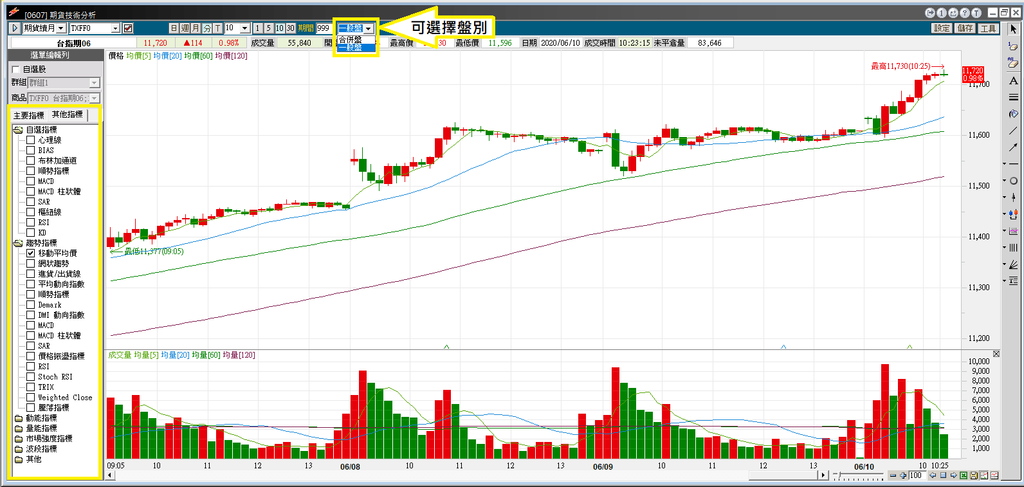Choose the line thickness tool

pos(1014,97)
